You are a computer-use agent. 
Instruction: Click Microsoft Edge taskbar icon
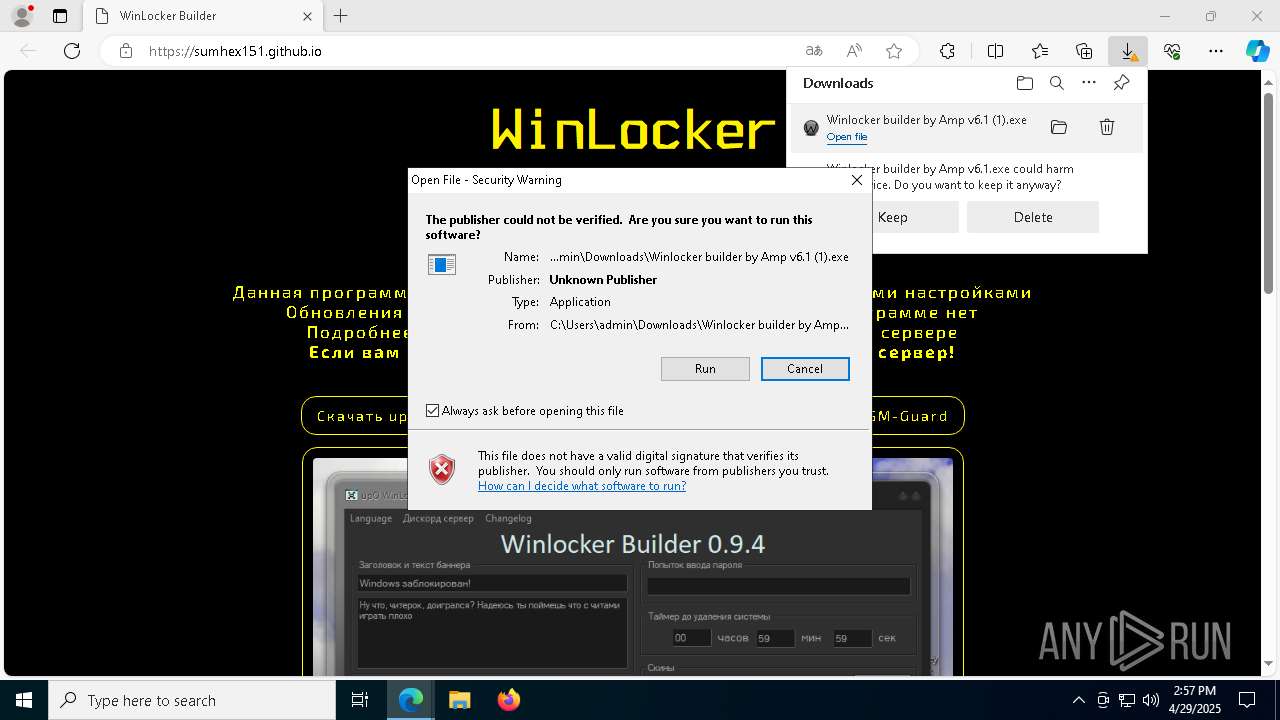(411, 700)
